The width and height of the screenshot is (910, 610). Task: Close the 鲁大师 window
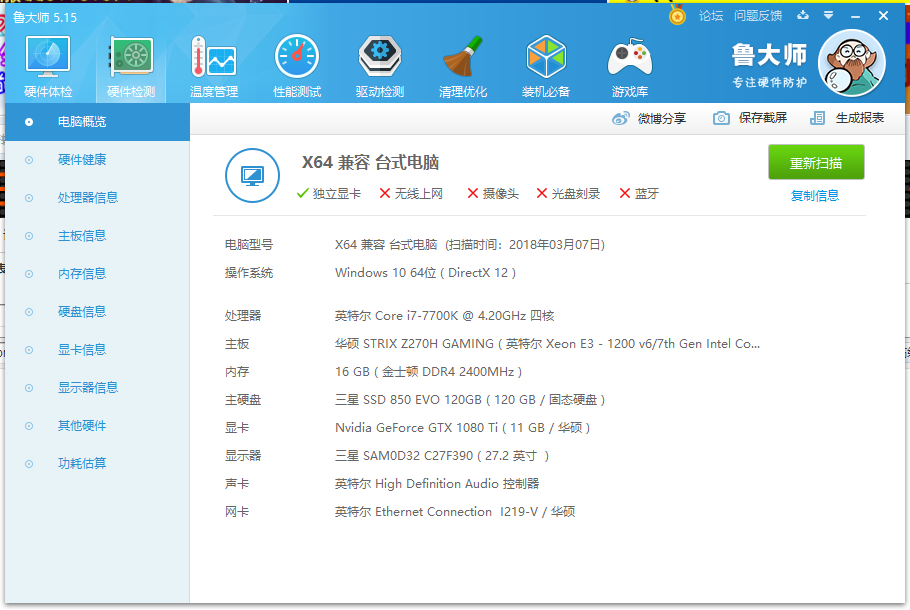pos(883,16)
